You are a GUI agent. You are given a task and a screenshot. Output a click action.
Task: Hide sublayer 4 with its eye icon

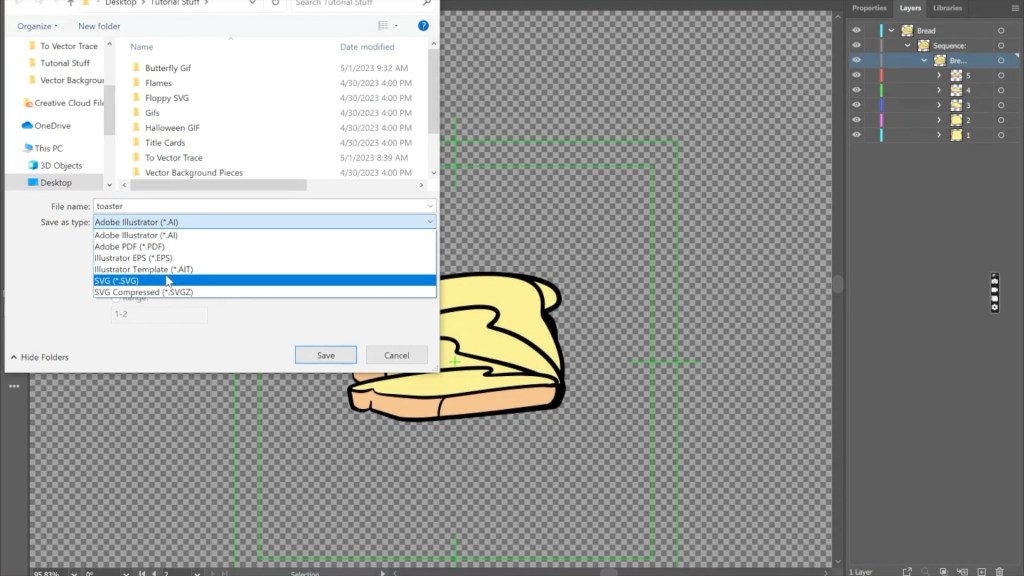(x=856, y=90)
